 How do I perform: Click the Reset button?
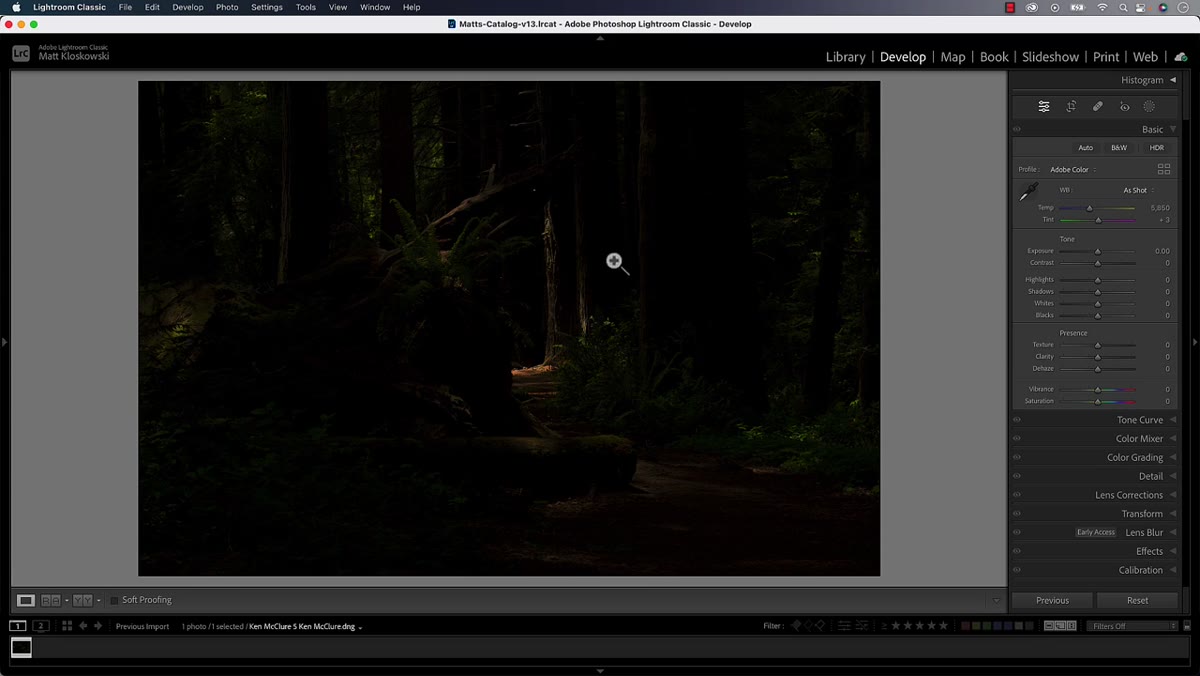[x=1137, y=600]
